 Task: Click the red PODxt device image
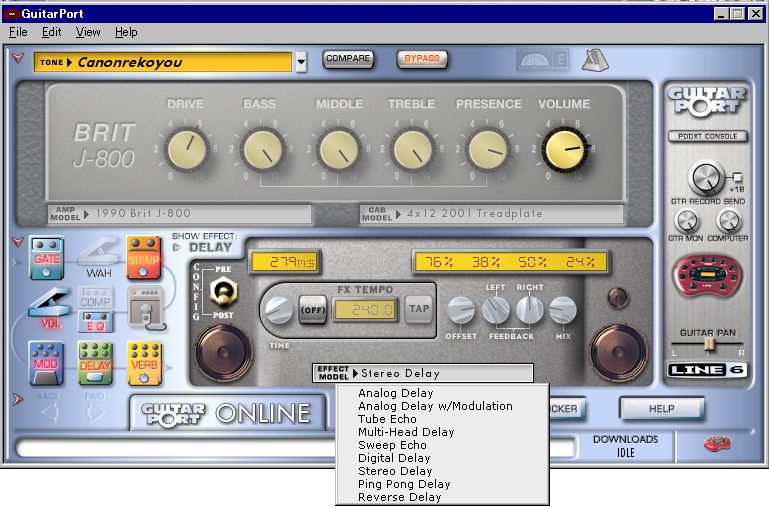[707, 277]
